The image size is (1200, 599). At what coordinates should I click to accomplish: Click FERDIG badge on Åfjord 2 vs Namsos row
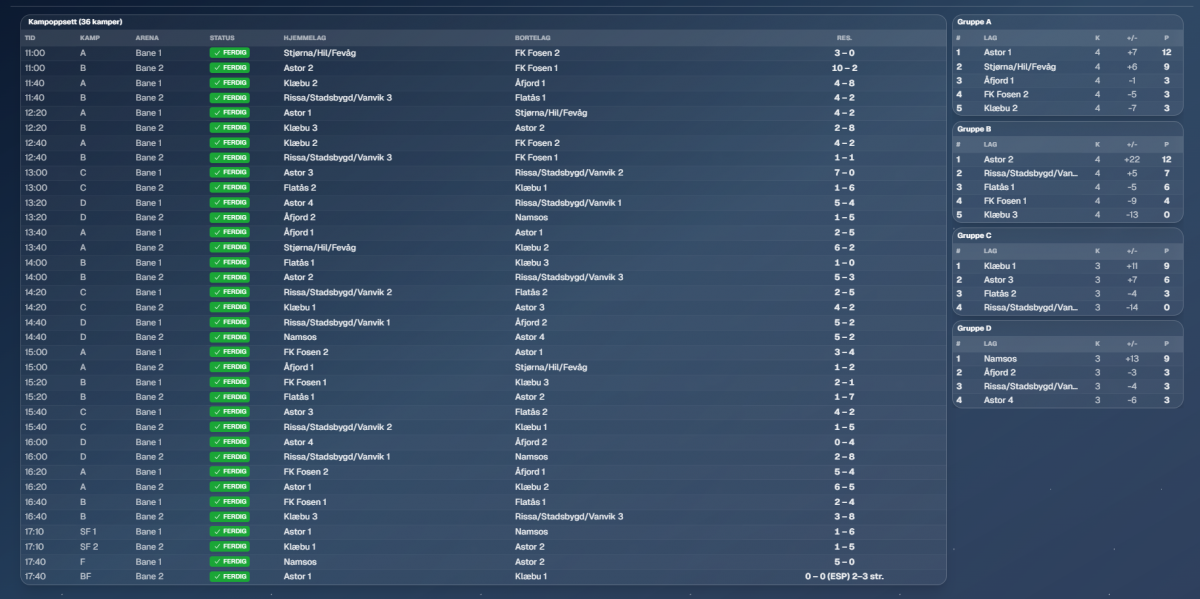[229, 217]
